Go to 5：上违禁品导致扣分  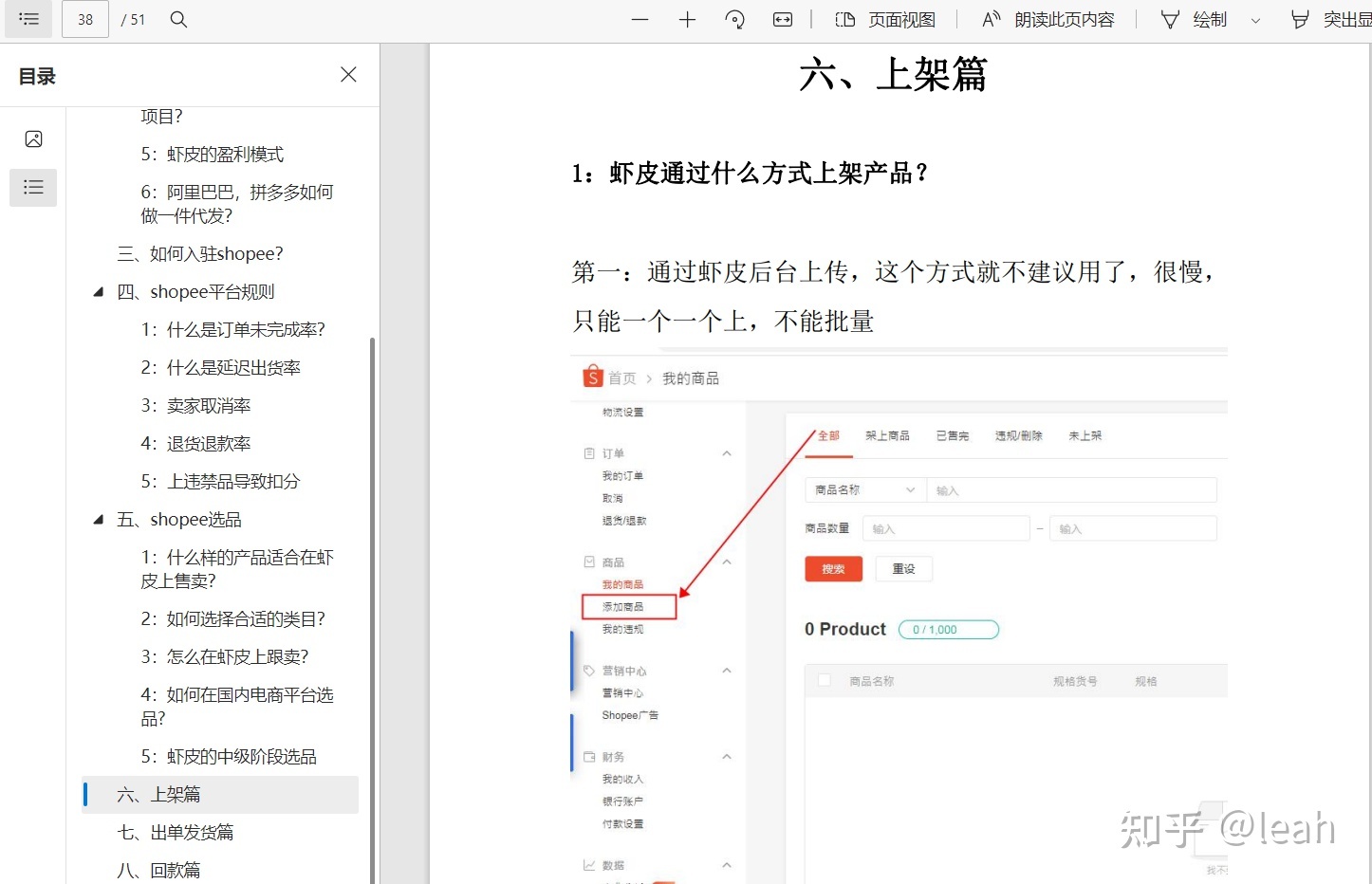click(220, 482)
